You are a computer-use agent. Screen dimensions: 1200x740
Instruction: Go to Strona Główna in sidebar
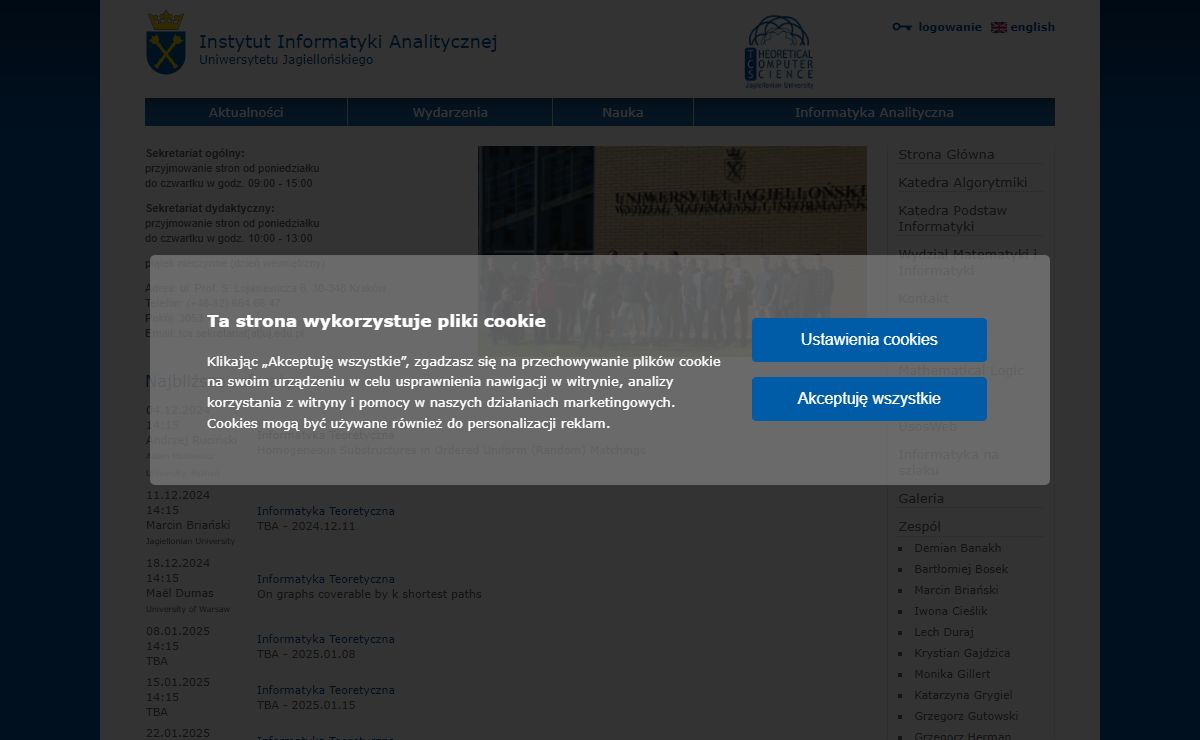coord(946,154)
